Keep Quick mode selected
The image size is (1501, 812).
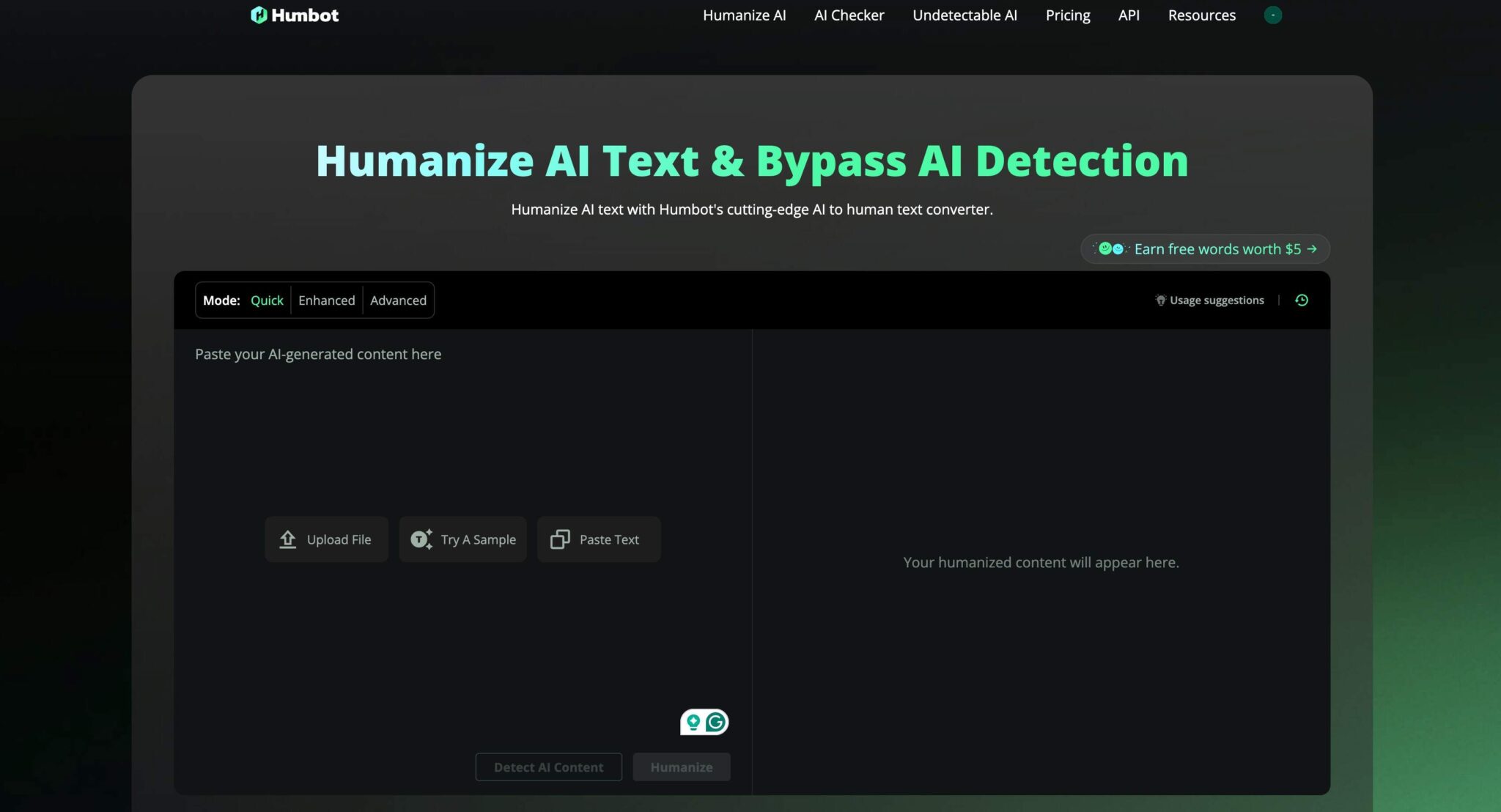[267, 300]
